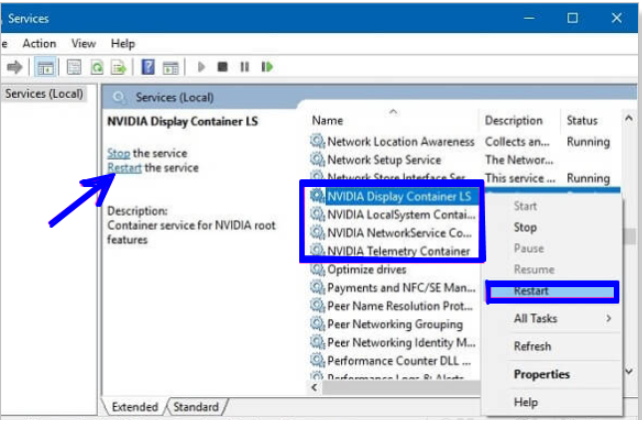
Task: Click the Restart the service link
Action: [x=124, y=168]
